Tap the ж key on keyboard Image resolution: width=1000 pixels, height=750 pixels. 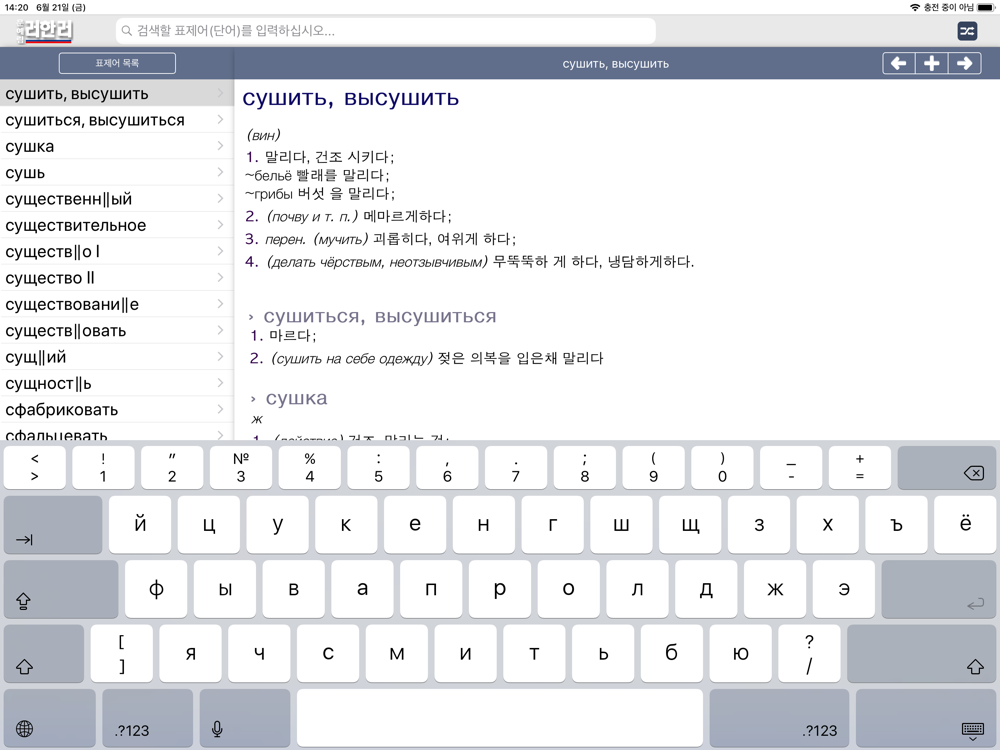(x=775, y=589)
